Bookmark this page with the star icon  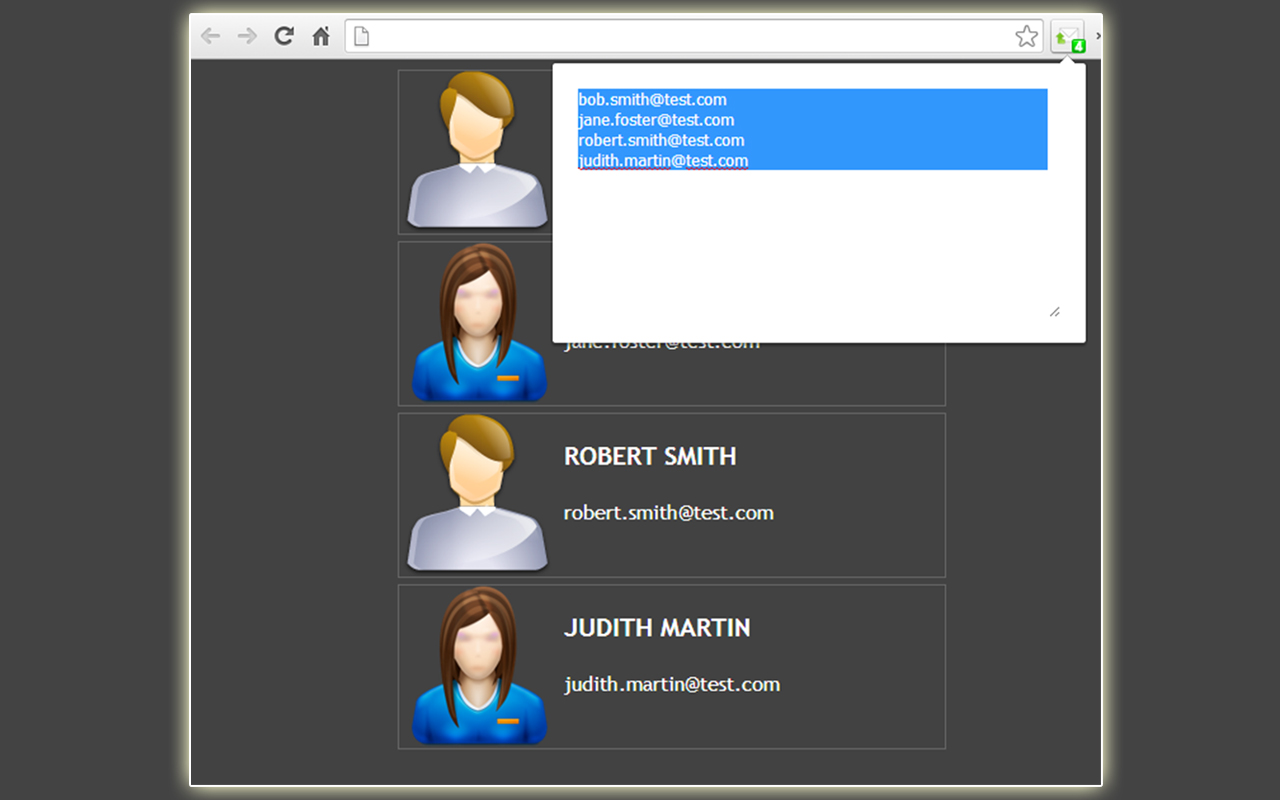(1026, 35)
